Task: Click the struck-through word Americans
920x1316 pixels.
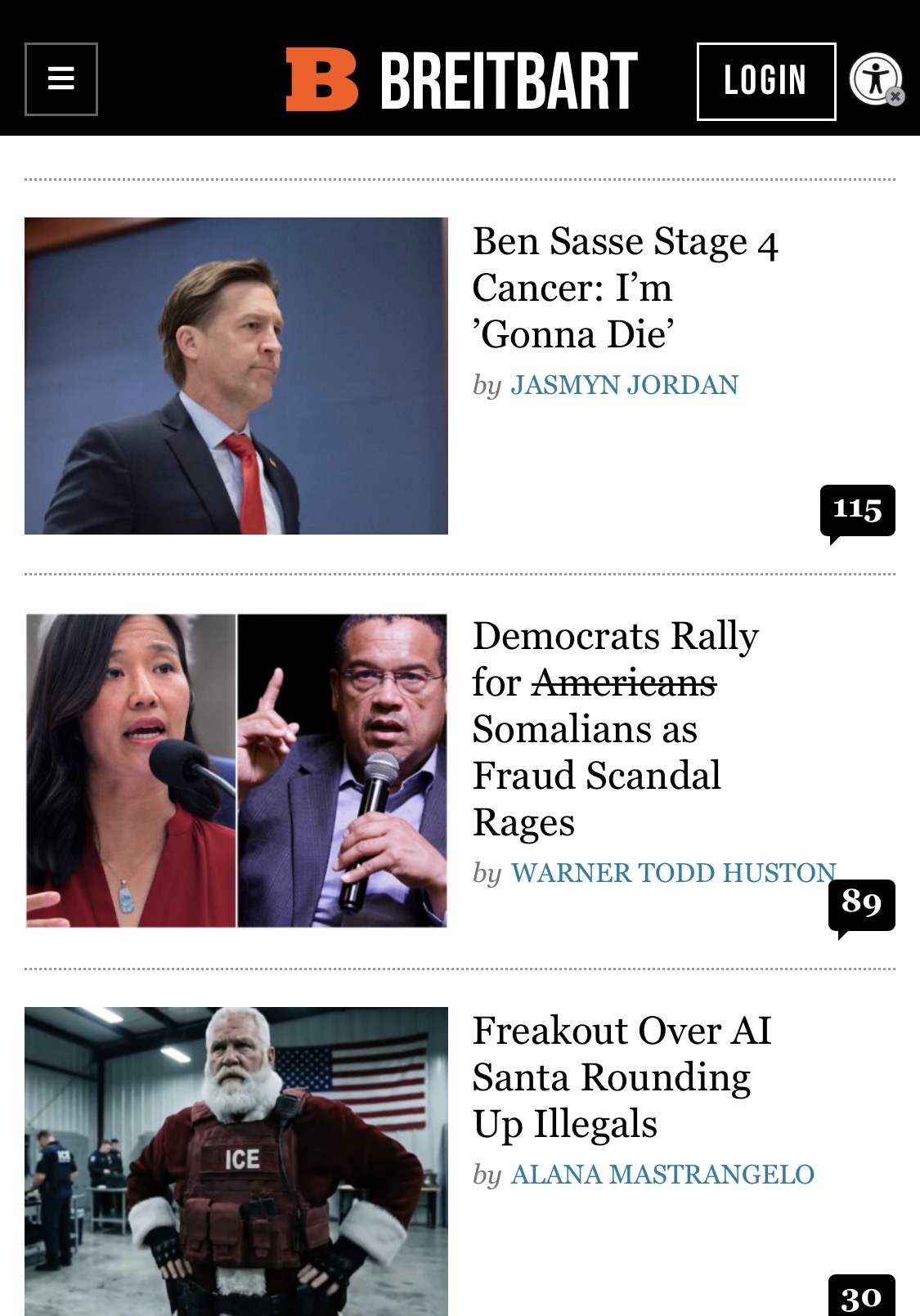Action: pos(623,683)
